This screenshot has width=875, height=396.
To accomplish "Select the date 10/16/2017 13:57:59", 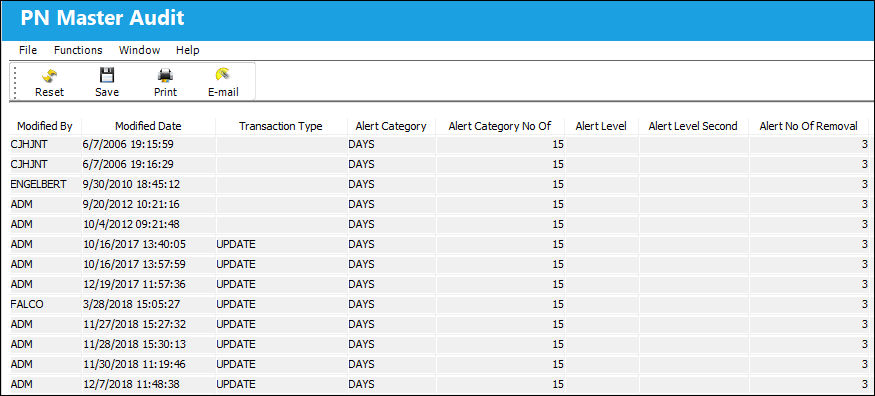I will coord(134,264).
